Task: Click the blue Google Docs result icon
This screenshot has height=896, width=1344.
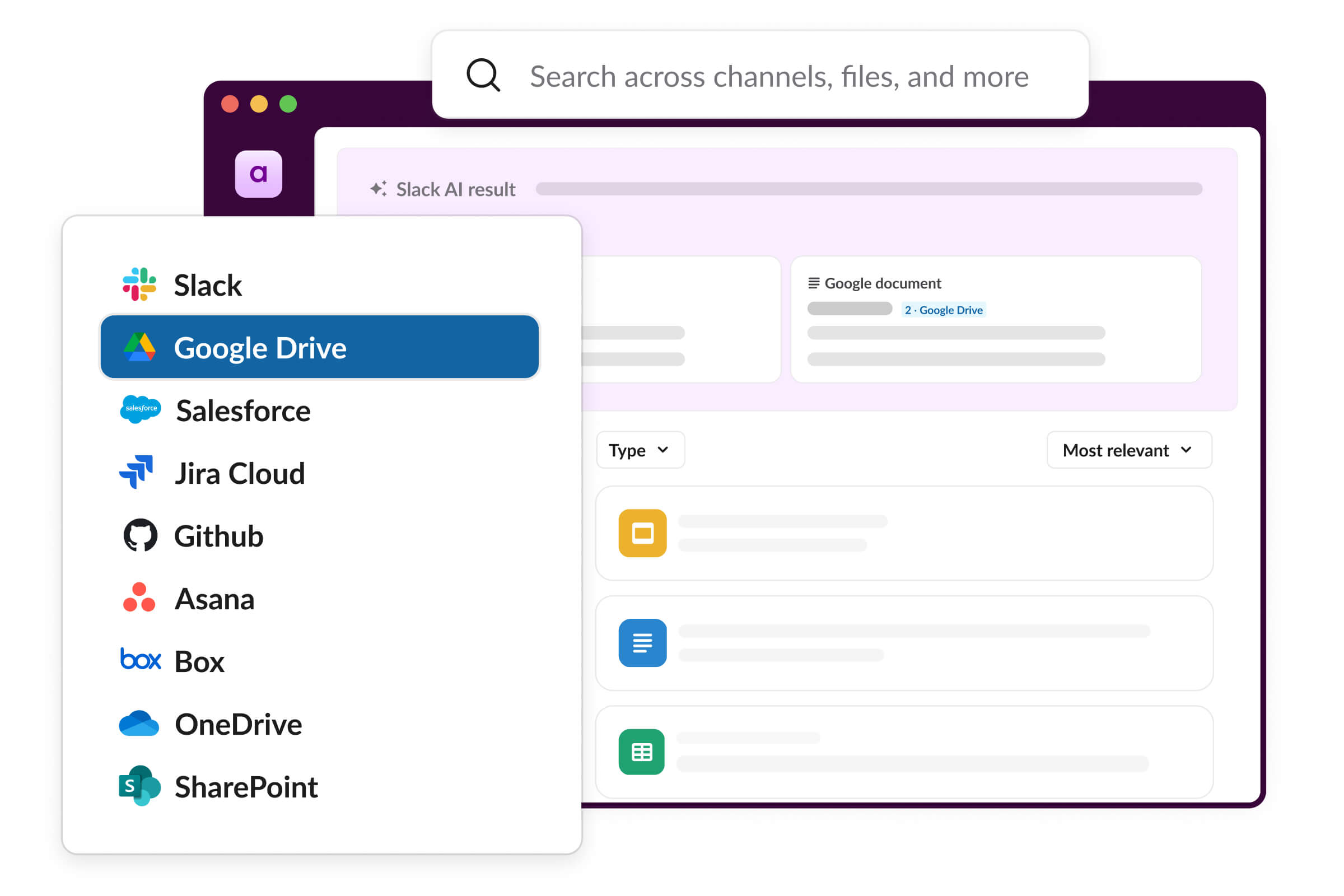Action: (x=642, y=642)
